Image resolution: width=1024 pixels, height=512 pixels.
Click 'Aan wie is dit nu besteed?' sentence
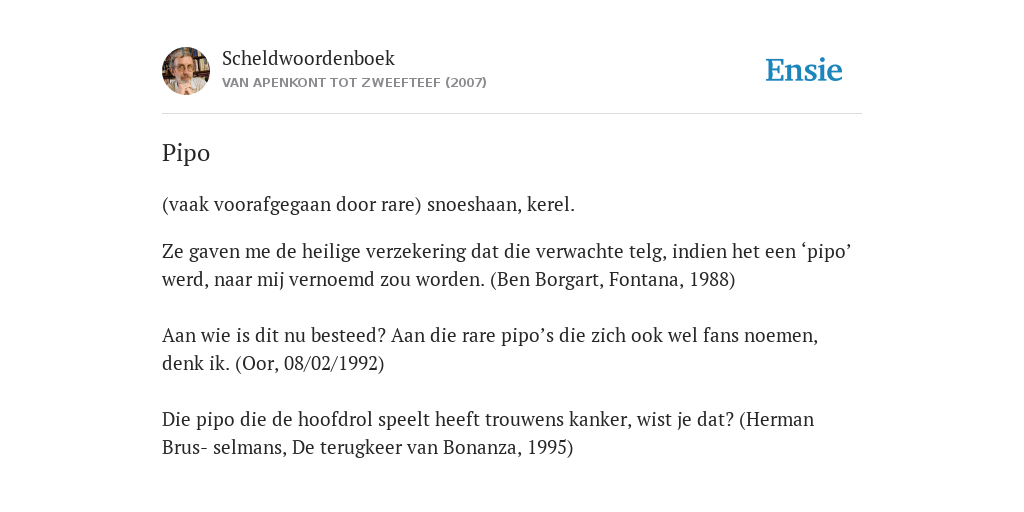pyautogui.click(x=274, y=336)
